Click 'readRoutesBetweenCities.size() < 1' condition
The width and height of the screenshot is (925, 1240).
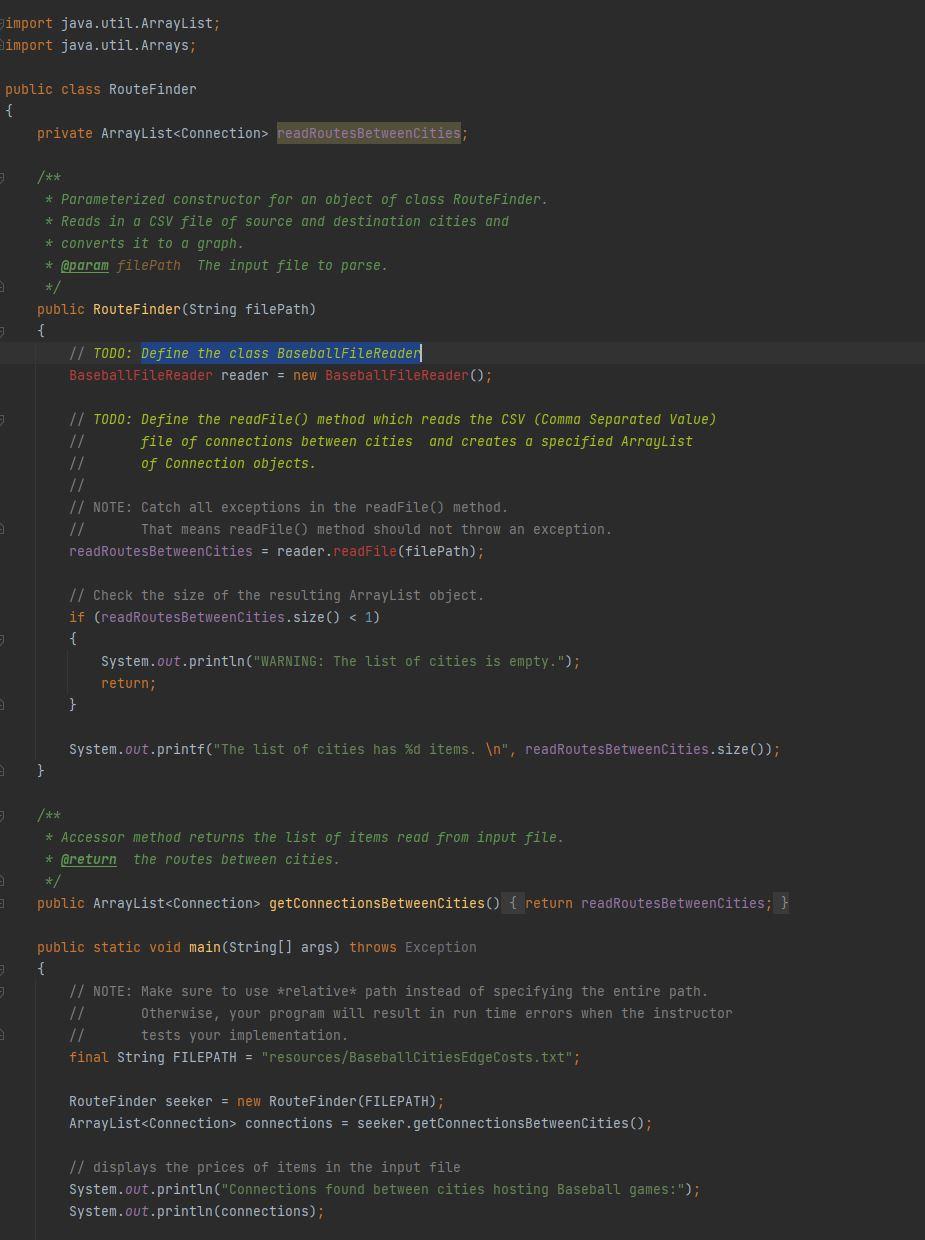(x=237, y=617)
